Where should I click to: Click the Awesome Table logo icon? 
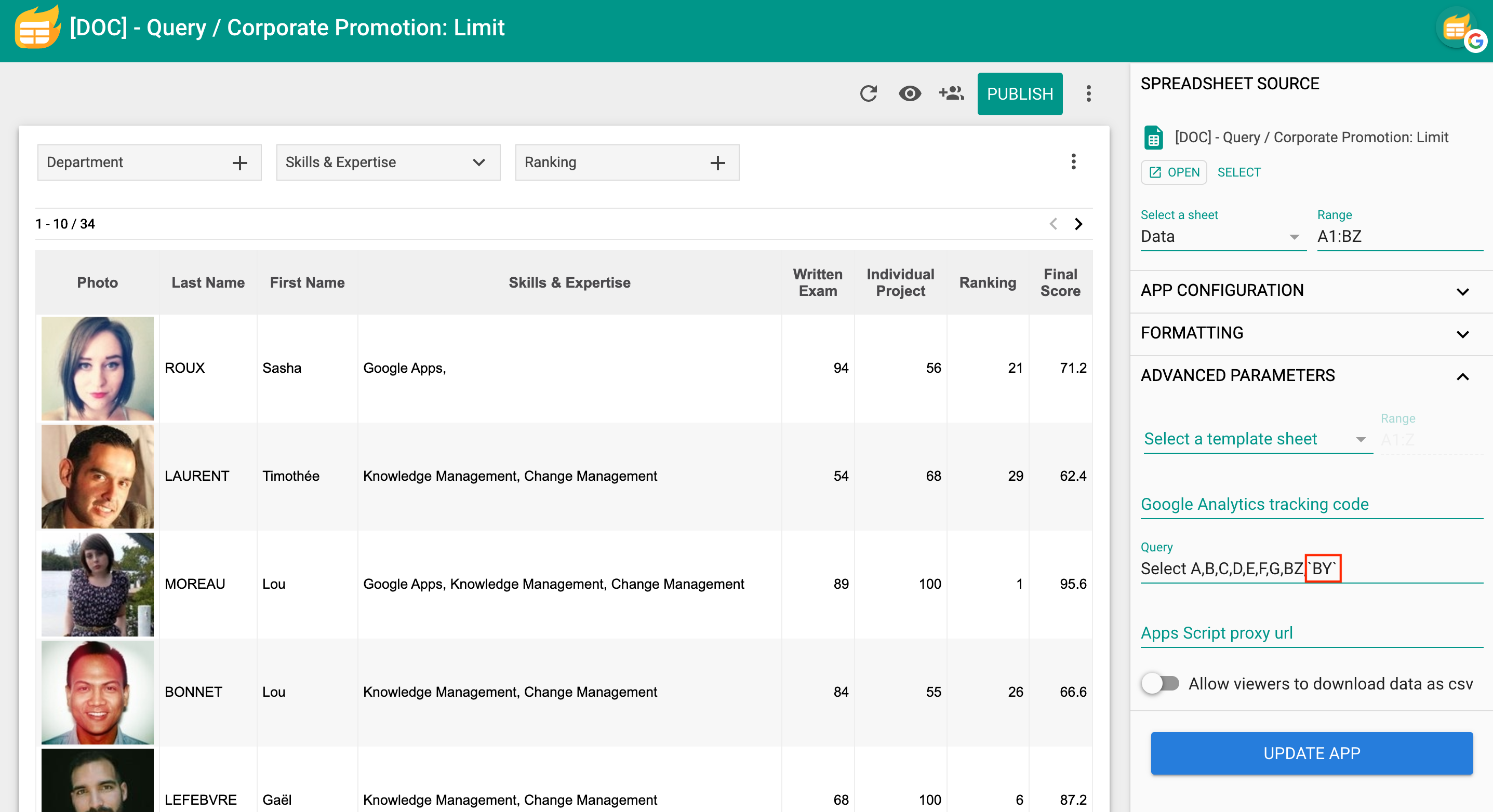(x=37, y=28)
